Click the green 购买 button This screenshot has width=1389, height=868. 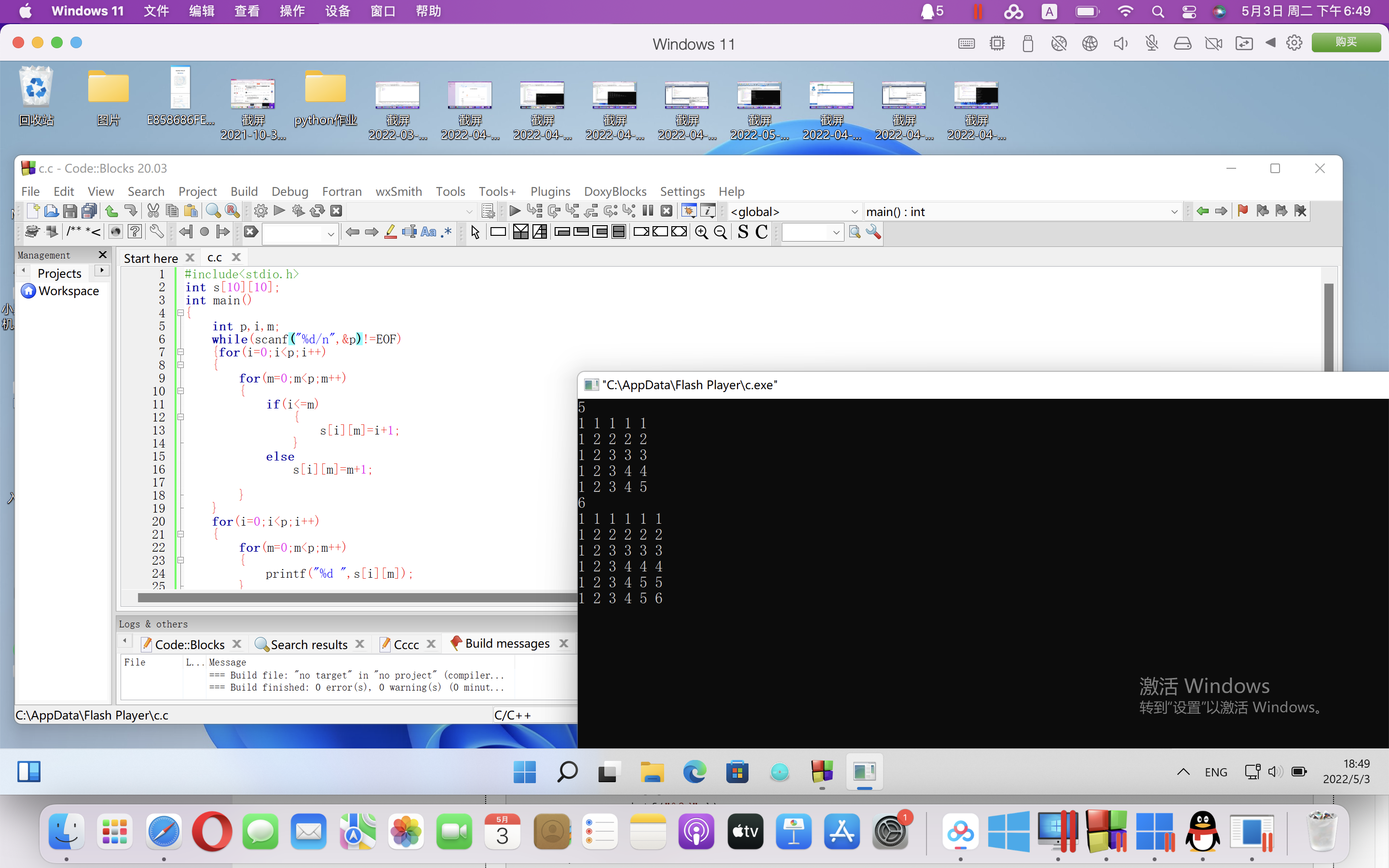[x=1346, y=42]
